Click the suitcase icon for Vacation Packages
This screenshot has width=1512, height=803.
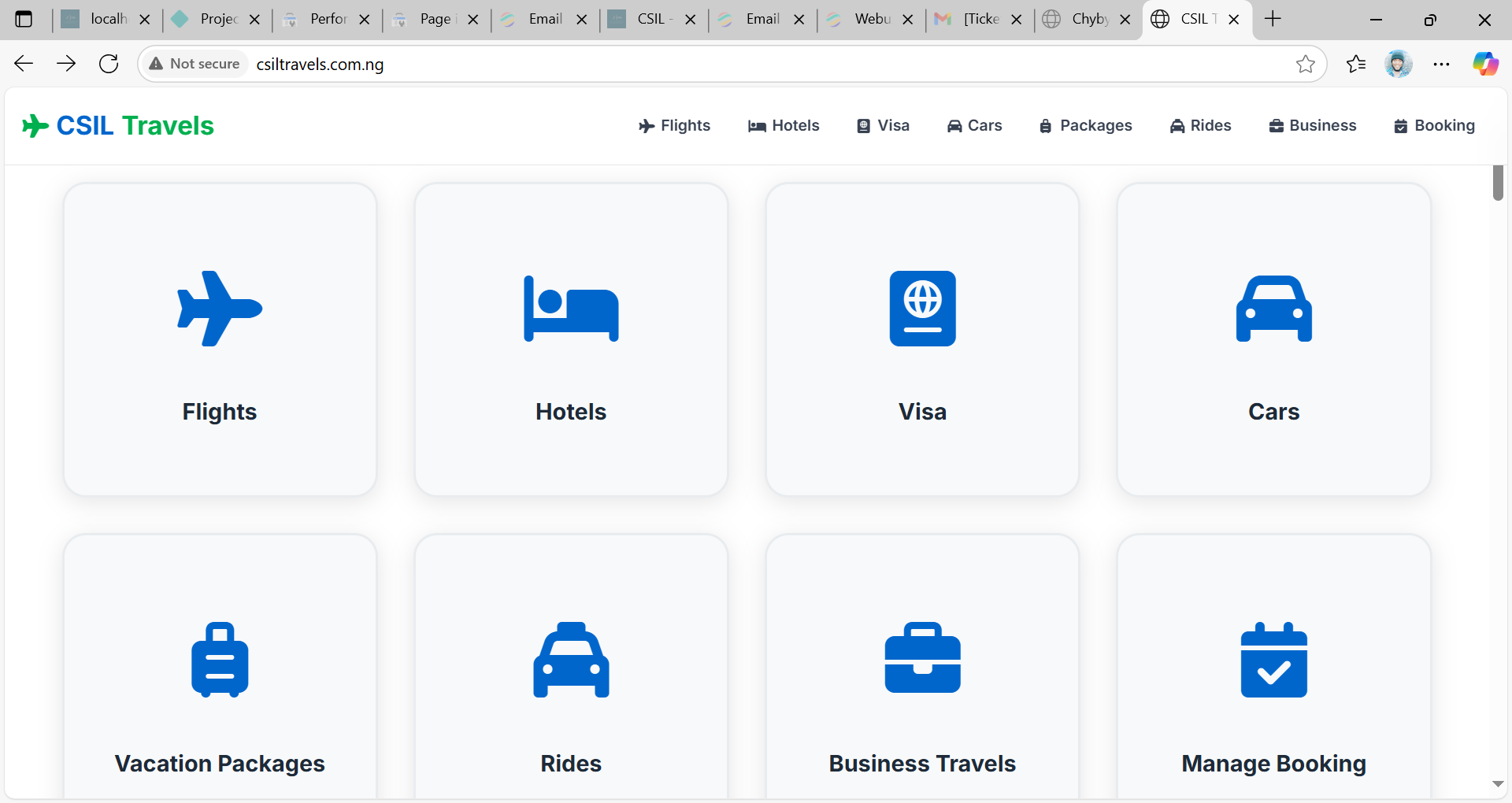click(220, 660)
